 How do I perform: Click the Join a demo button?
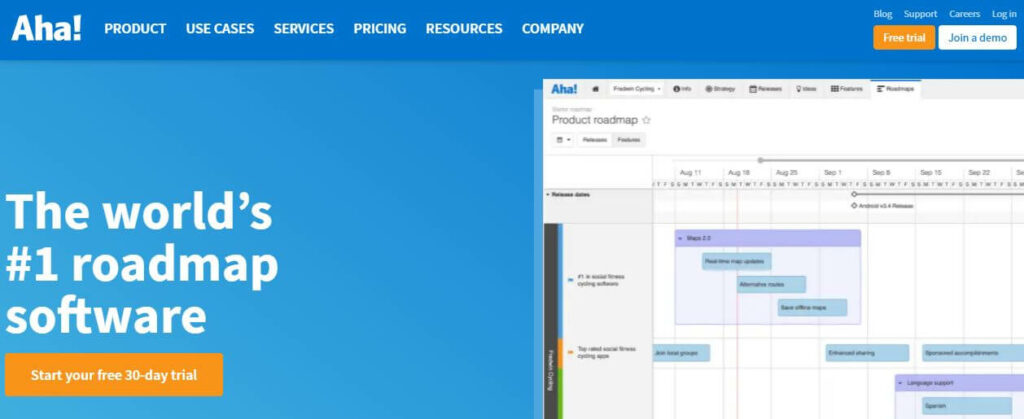coord(978,38)
